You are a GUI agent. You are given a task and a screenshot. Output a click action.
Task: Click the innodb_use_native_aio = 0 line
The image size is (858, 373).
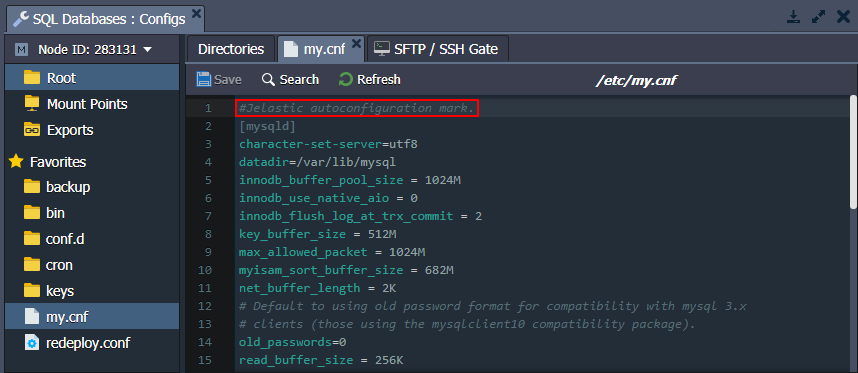[328, 198]
